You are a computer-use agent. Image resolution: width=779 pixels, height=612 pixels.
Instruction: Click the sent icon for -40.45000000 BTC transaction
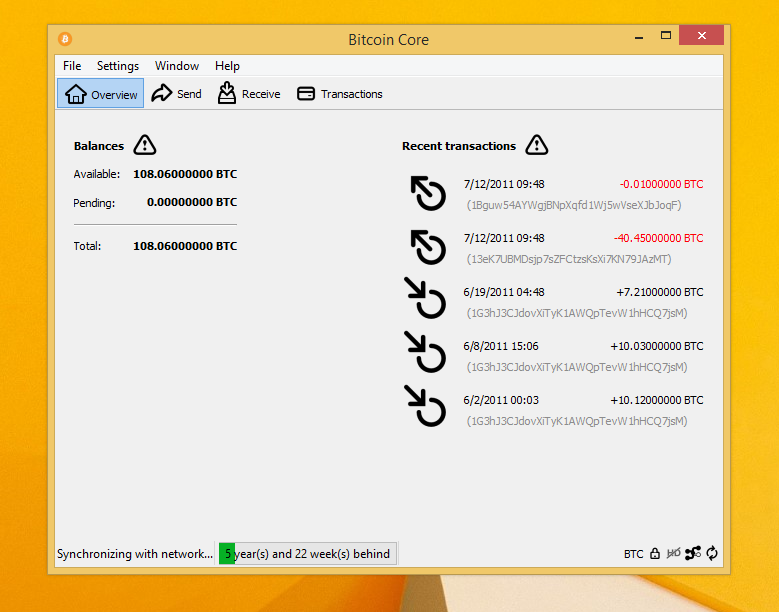click(x=428, y=247)
